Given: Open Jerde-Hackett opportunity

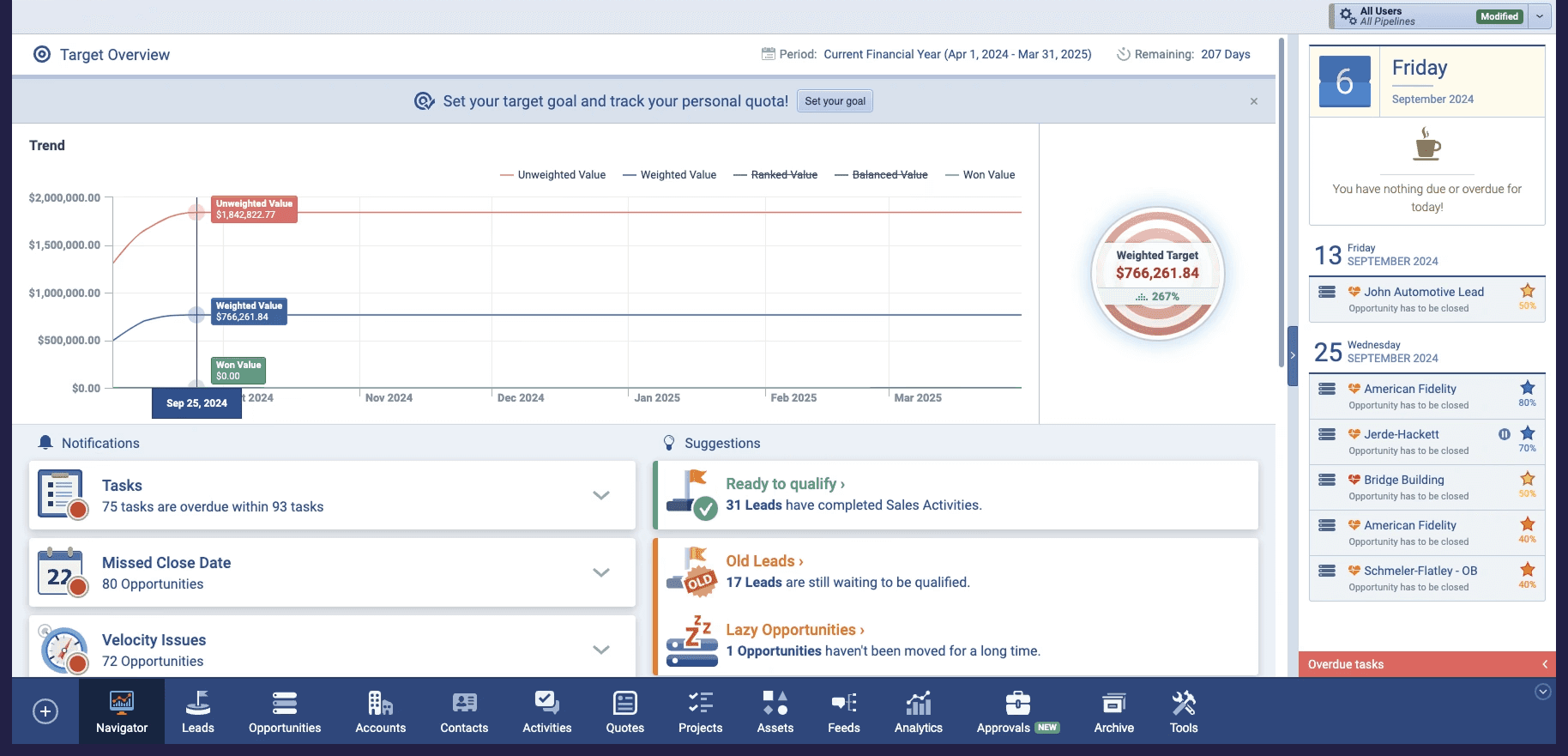Looking at the screenshot, I should [x=1402, y=434].
